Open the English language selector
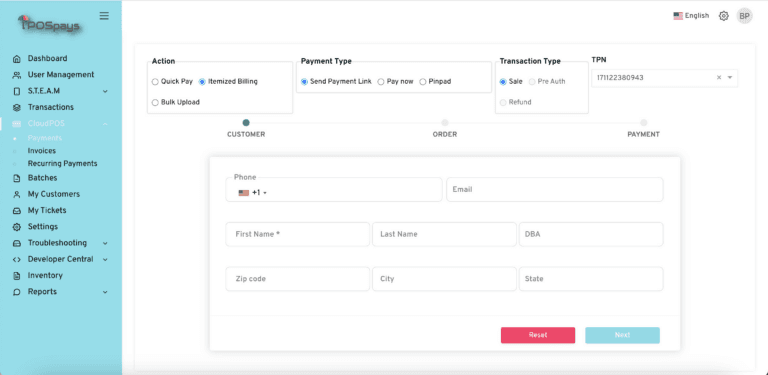 pyautogui.click(x=691, y=16)
